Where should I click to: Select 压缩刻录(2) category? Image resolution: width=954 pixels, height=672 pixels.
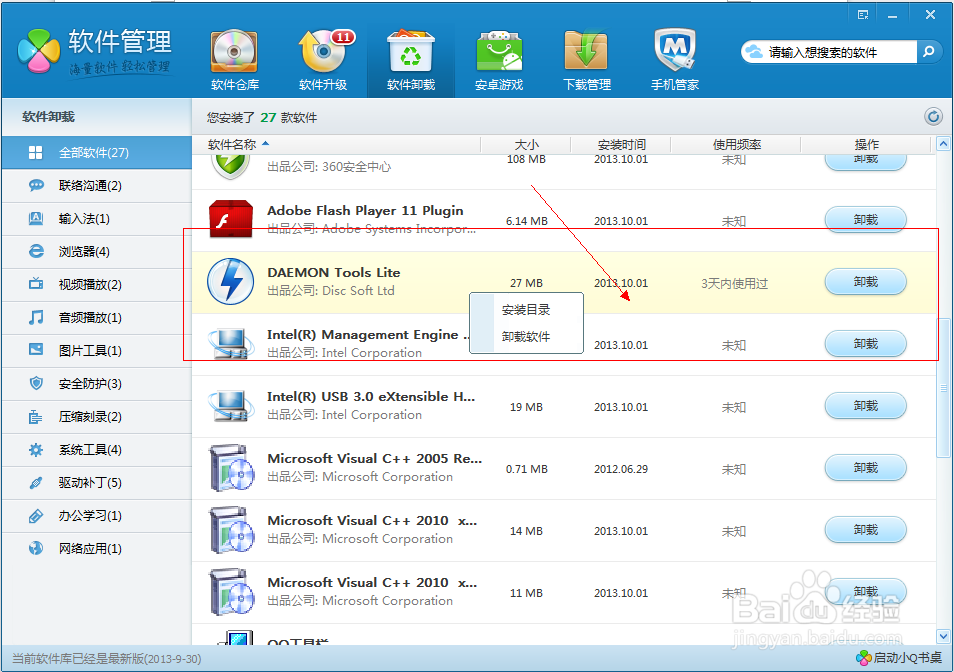97,417
